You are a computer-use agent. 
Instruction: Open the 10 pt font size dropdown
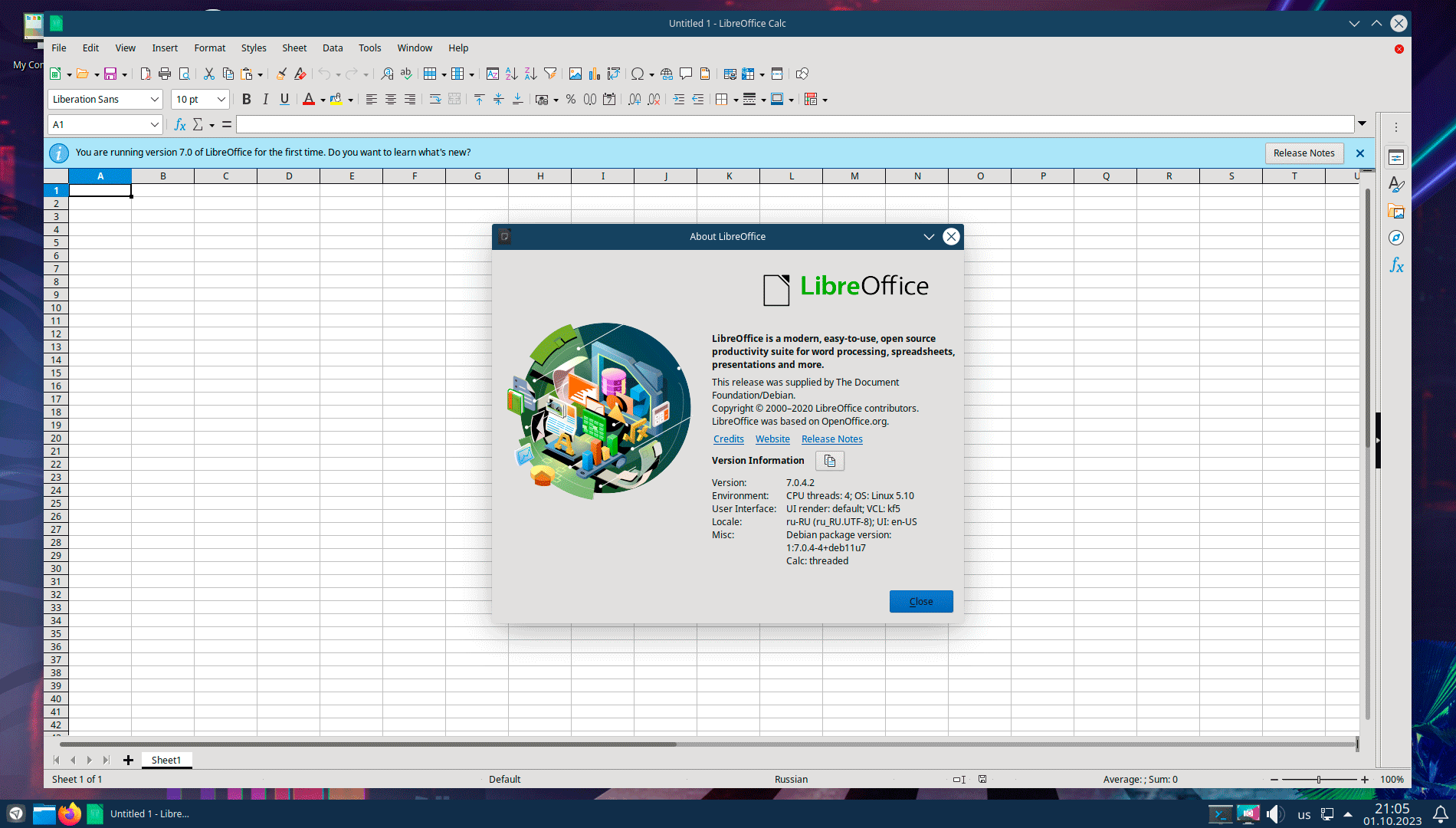pos(221,99)
